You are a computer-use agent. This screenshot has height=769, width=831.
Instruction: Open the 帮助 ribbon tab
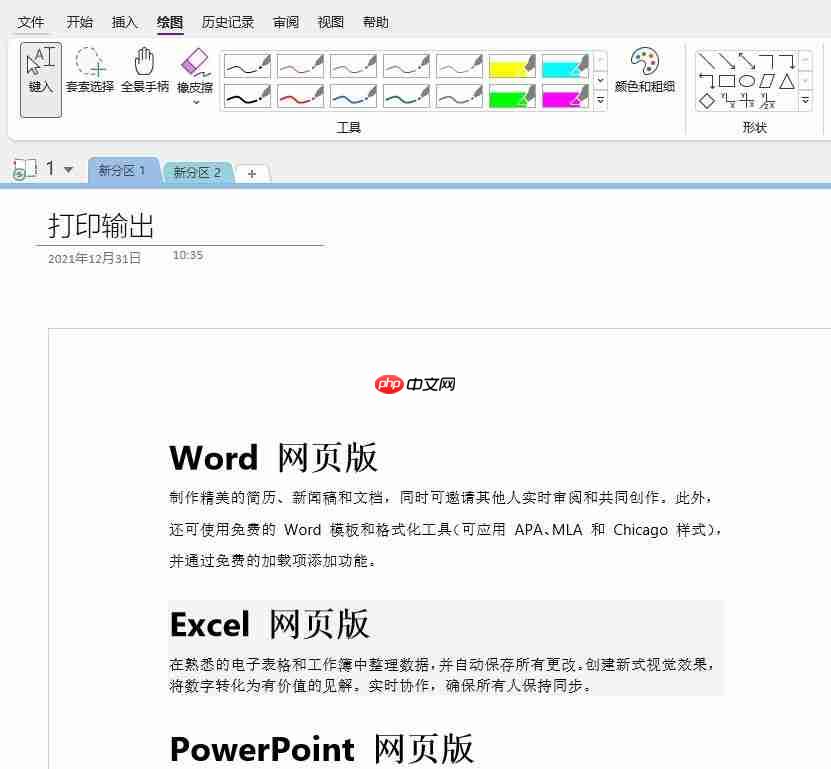coord(376,22)
